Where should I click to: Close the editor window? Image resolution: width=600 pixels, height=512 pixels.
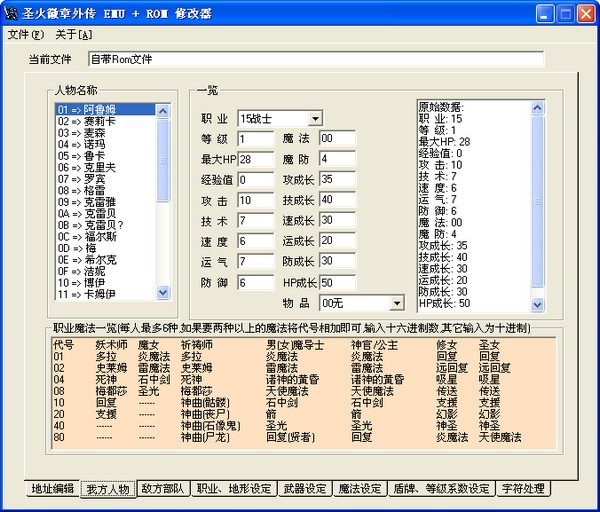(586, 14)
